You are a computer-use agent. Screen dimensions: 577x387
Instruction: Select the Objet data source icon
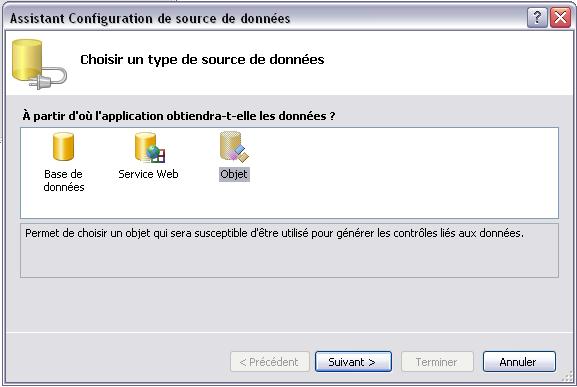[x=234, y=147]
